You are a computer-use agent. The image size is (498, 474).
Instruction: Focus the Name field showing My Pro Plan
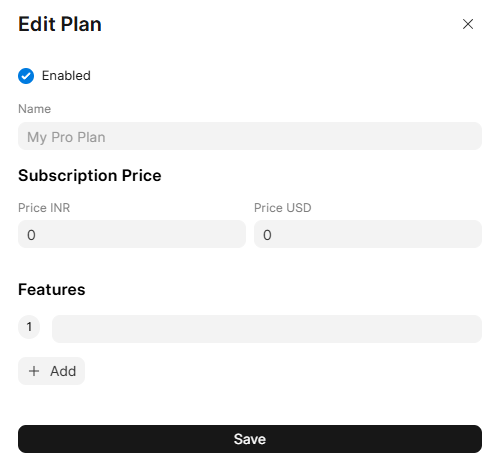(x=250, y=136)
